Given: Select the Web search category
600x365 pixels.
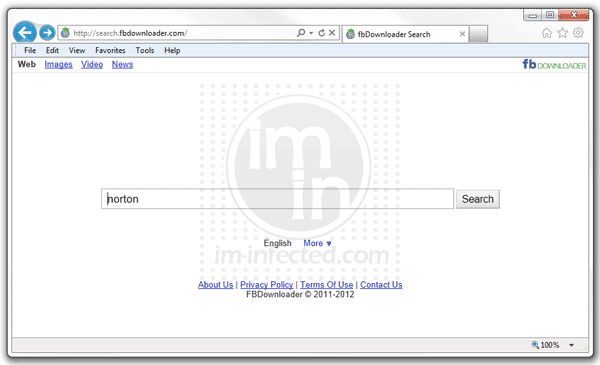Looking at the screenshot, I should point(27,64).
